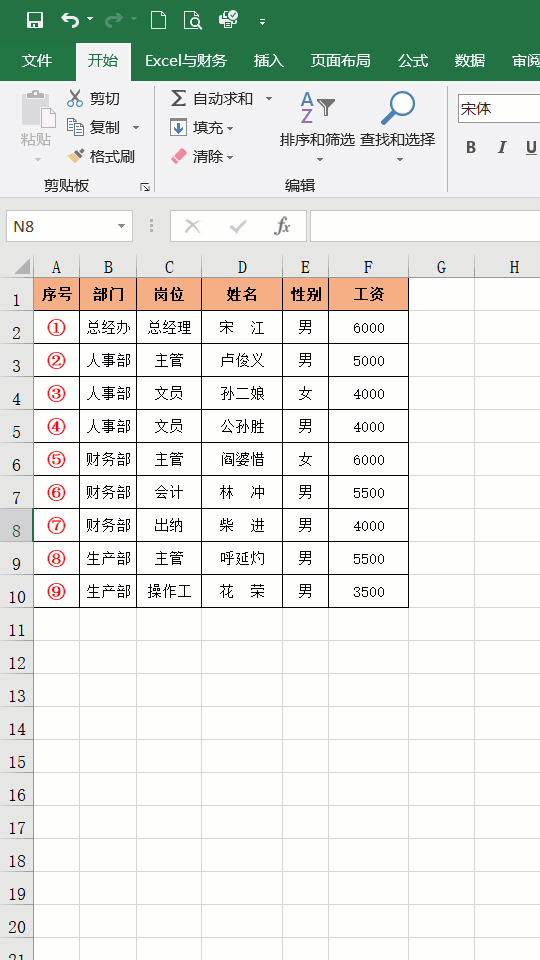The height and width of the screenshot is (960, 540).
Task: Select the cell containing 阎婆惜
Action: [242, 460]
